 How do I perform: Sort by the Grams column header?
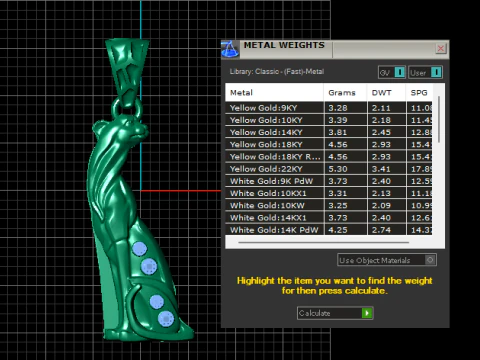tap(345, 93)
